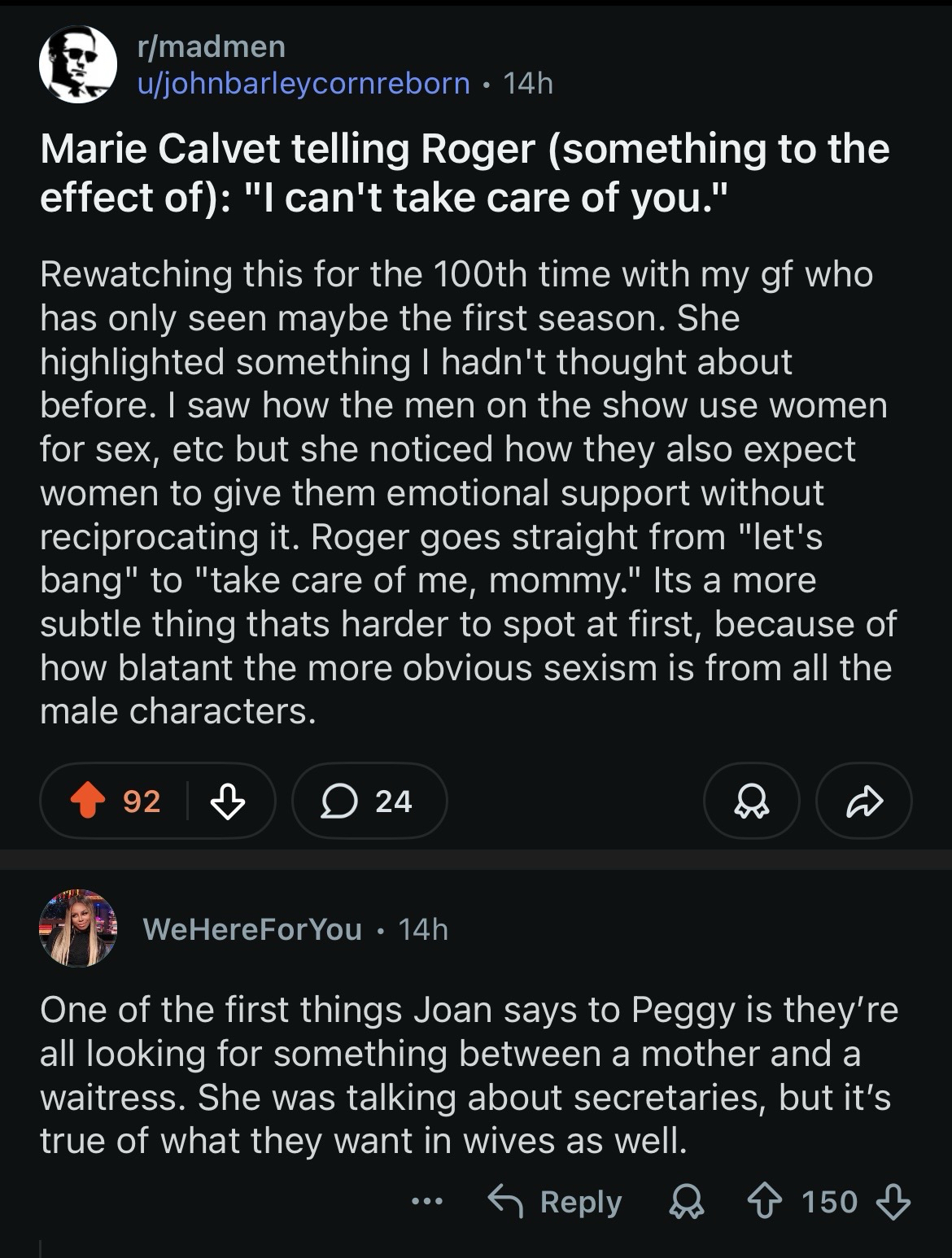Open the WeHereForYou user profile name
Viewport: 952px width, 1258px height.
click(x=252, y=929)
